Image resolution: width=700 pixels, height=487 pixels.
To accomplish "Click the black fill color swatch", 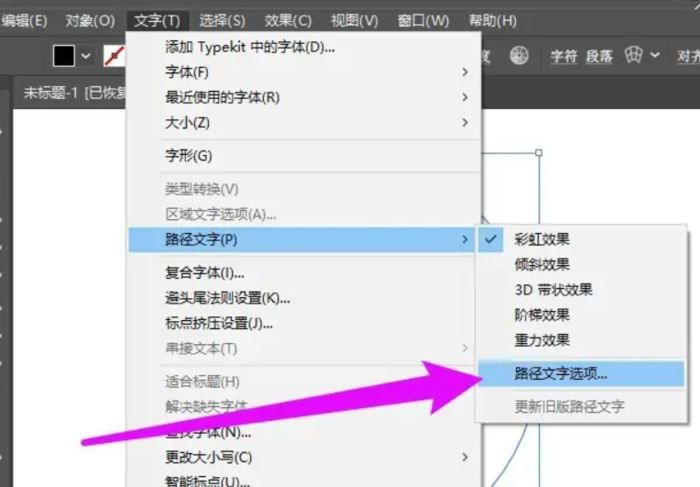I will point(64,56).
